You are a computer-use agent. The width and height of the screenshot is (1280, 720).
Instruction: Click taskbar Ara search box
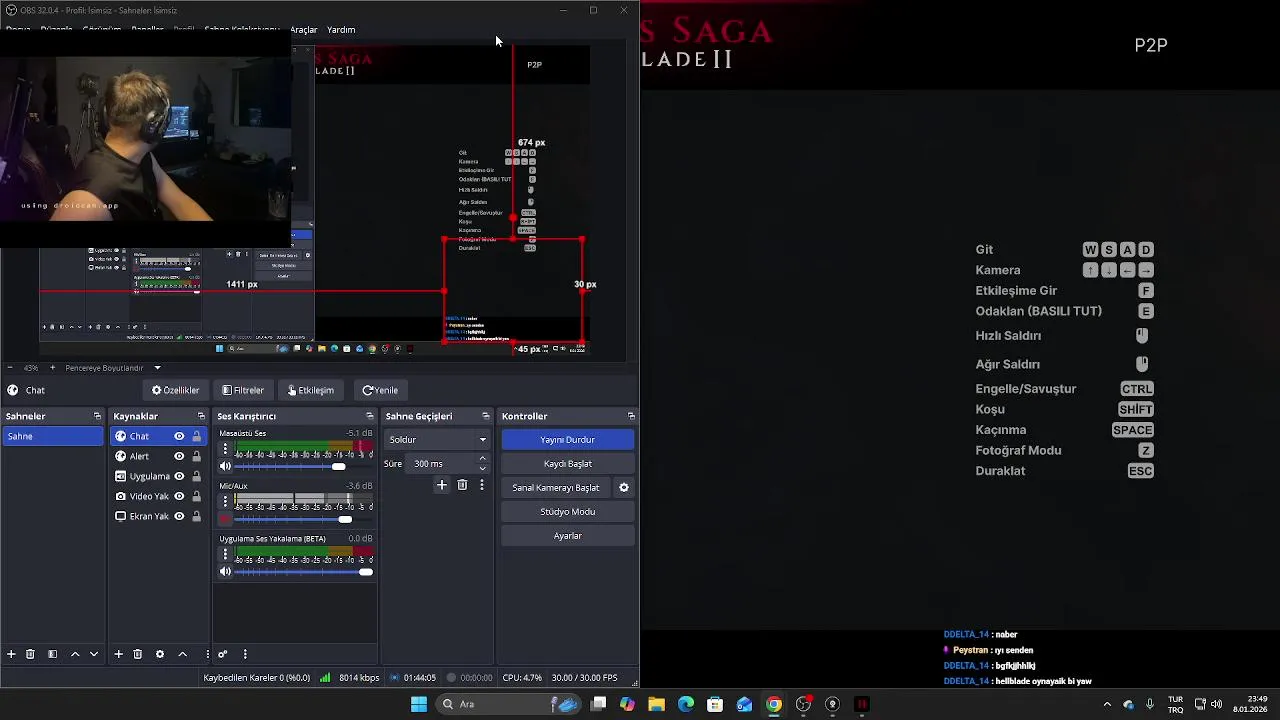click(x=510, y=704)
